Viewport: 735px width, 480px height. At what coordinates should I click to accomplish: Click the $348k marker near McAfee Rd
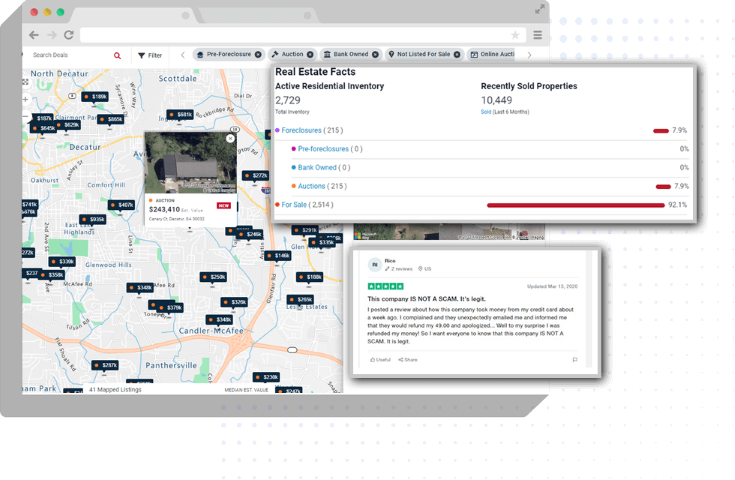[x=140, y=287]
